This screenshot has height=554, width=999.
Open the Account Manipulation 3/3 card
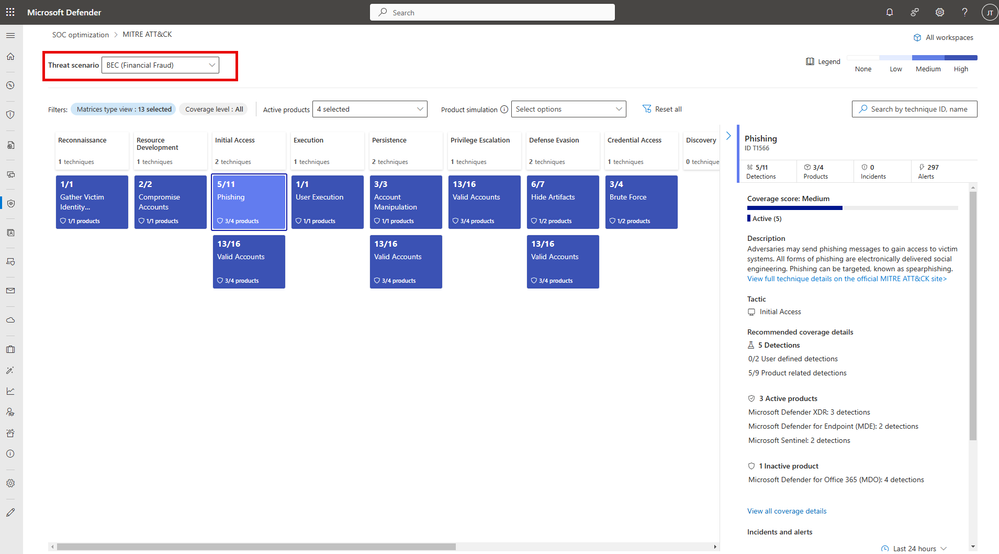[x=406, y=202]
